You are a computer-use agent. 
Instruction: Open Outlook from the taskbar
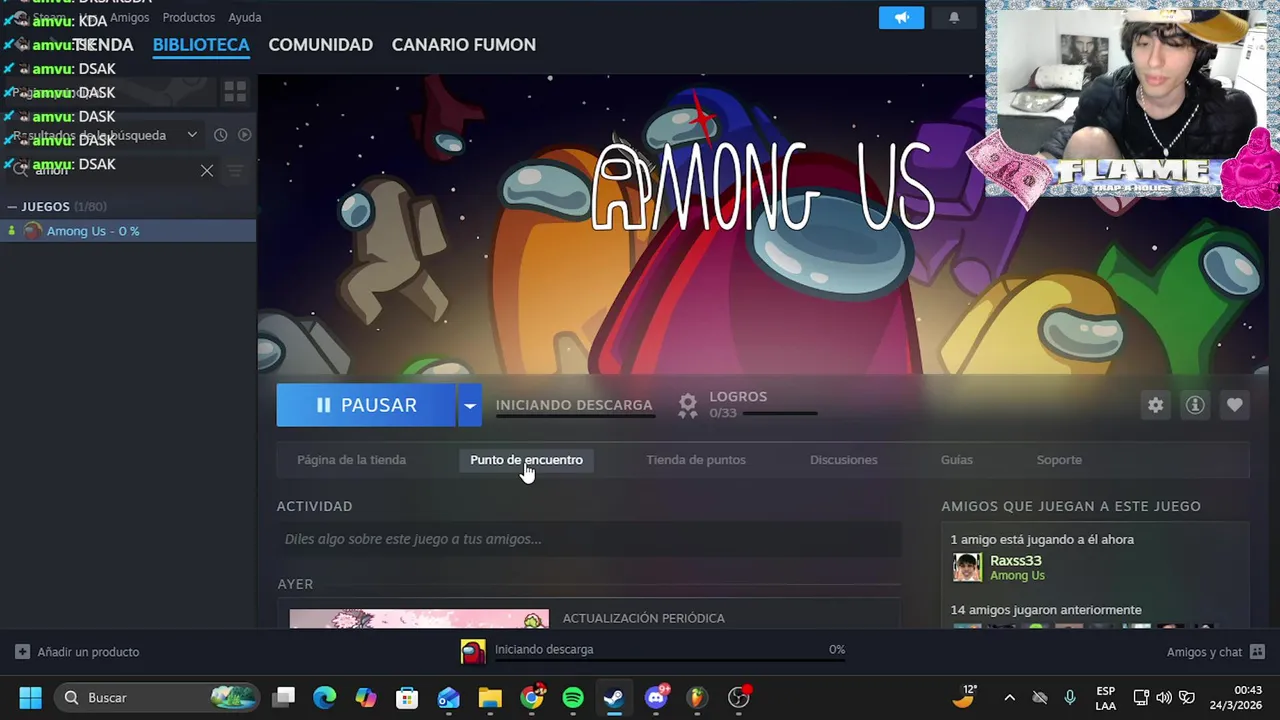pos(448,697)
